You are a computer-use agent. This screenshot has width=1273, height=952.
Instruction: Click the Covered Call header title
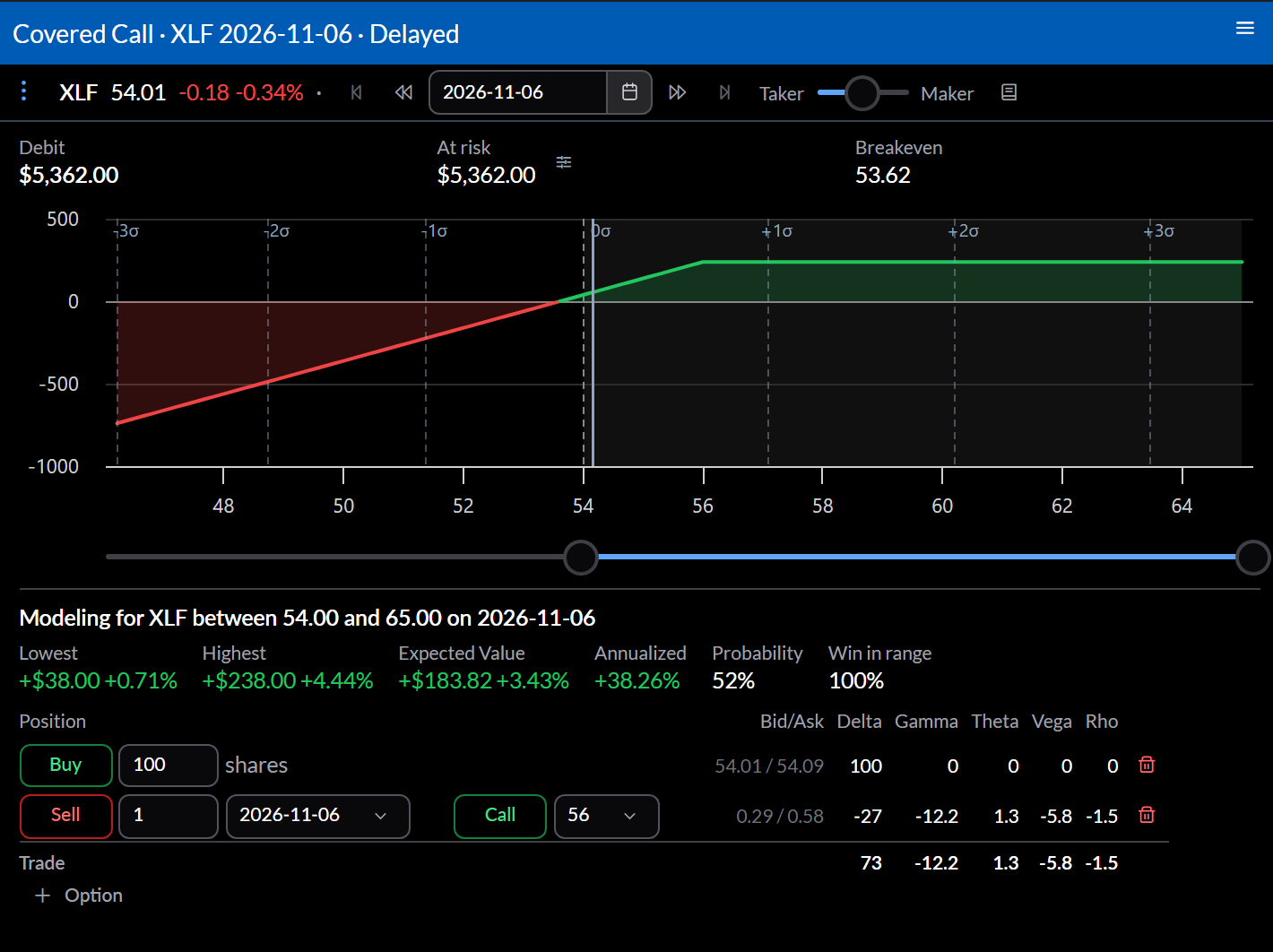click(x=236, y=33)
